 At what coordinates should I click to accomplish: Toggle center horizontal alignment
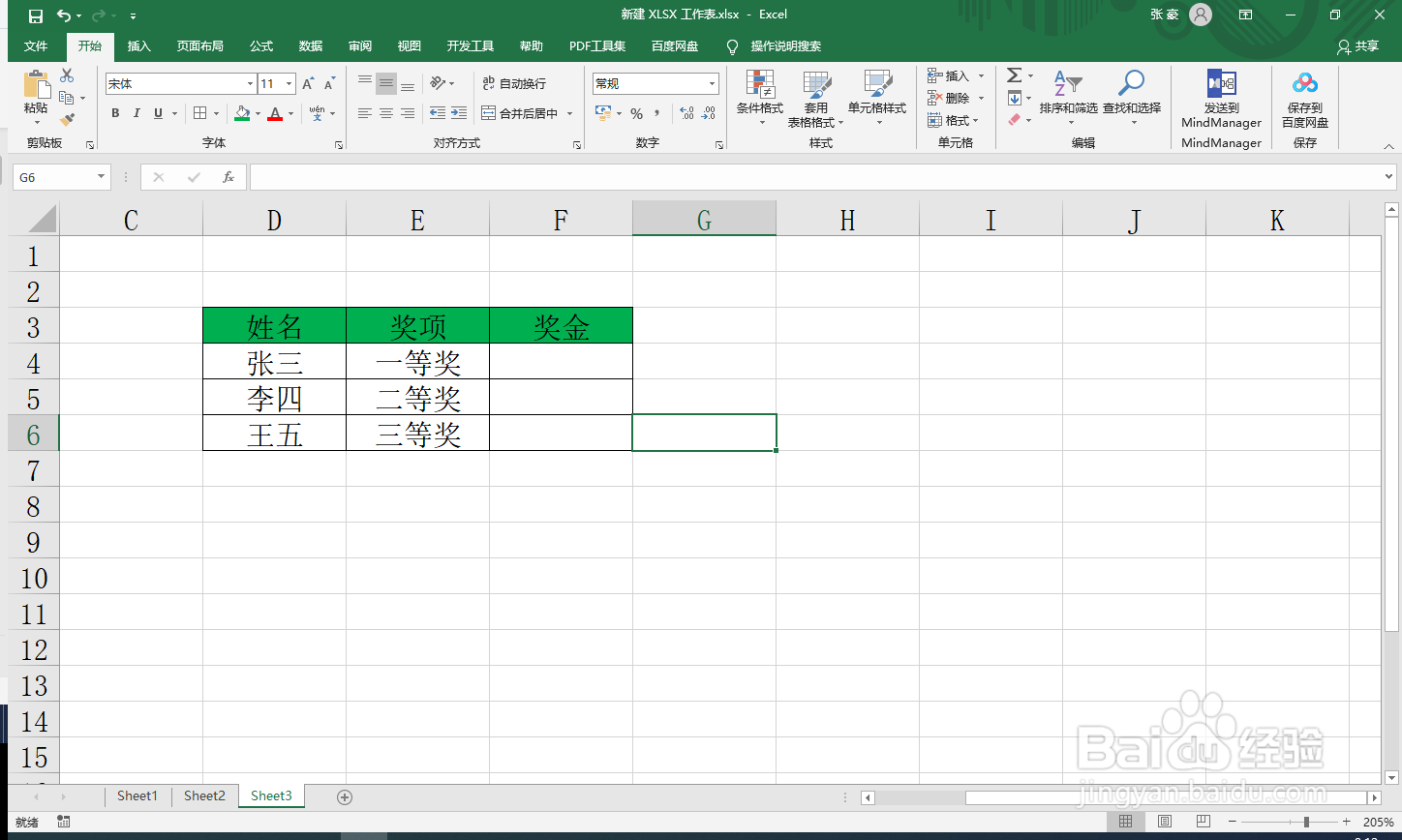point(386,113)
